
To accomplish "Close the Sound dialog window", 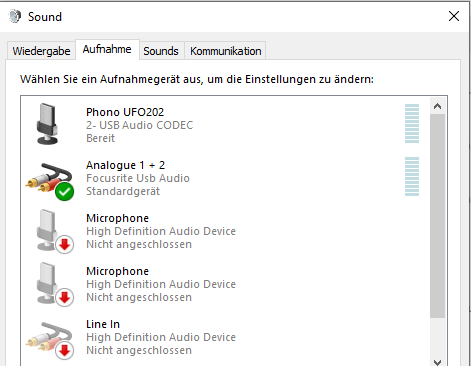I will click(454, 16).
